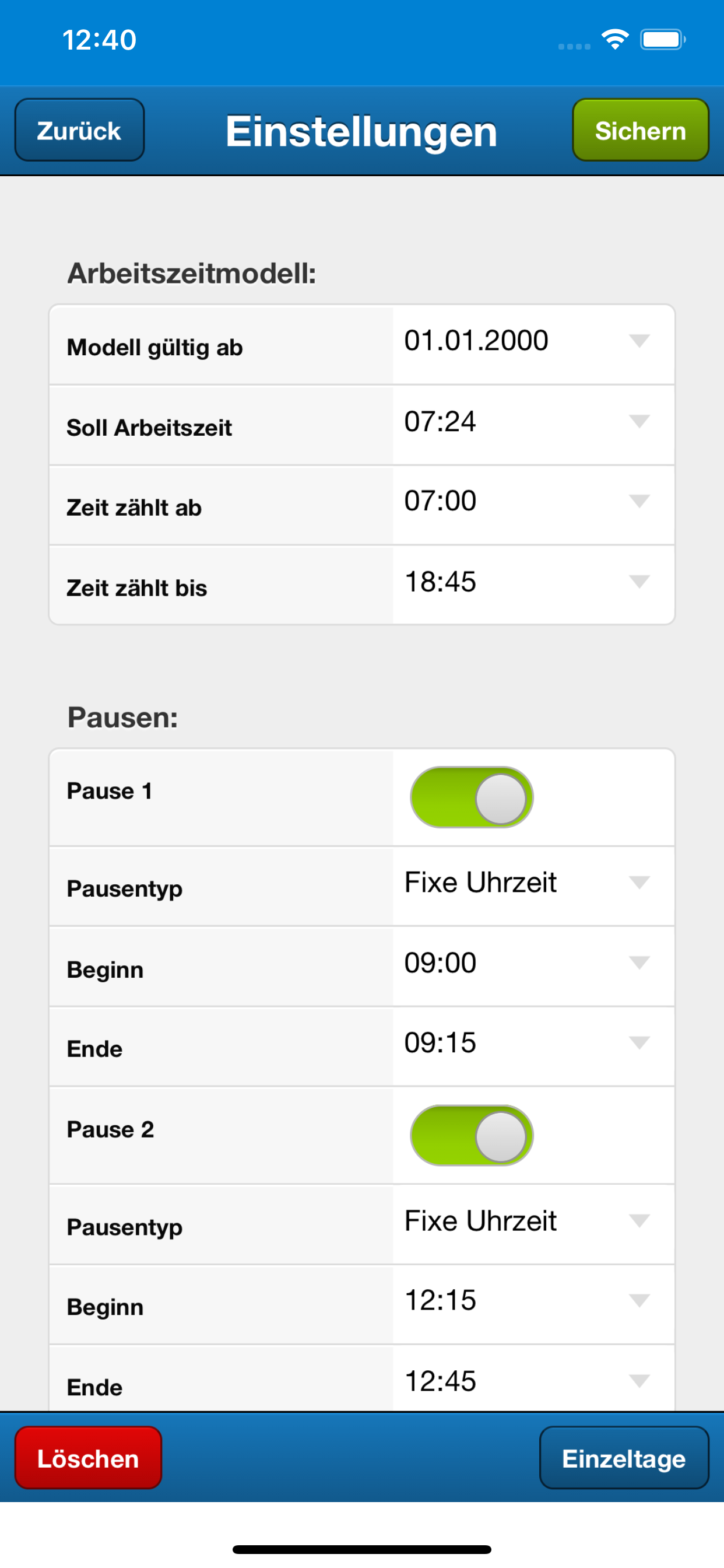Open Beginn 12:15 time dropdown
This screenshot has width=724, height=1568.
click(x=533, y=1304)
